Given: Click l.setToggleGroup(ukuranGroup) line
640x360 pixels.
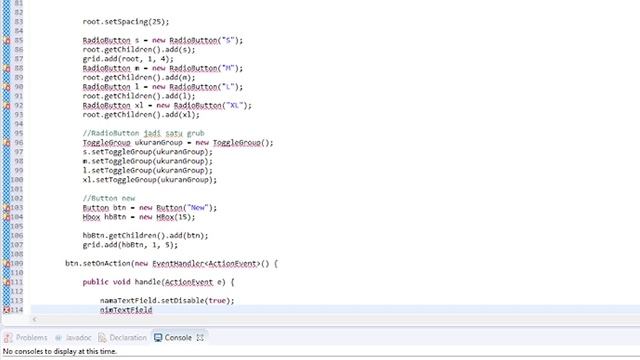Looking at the screenshot, I should [147, 171].
